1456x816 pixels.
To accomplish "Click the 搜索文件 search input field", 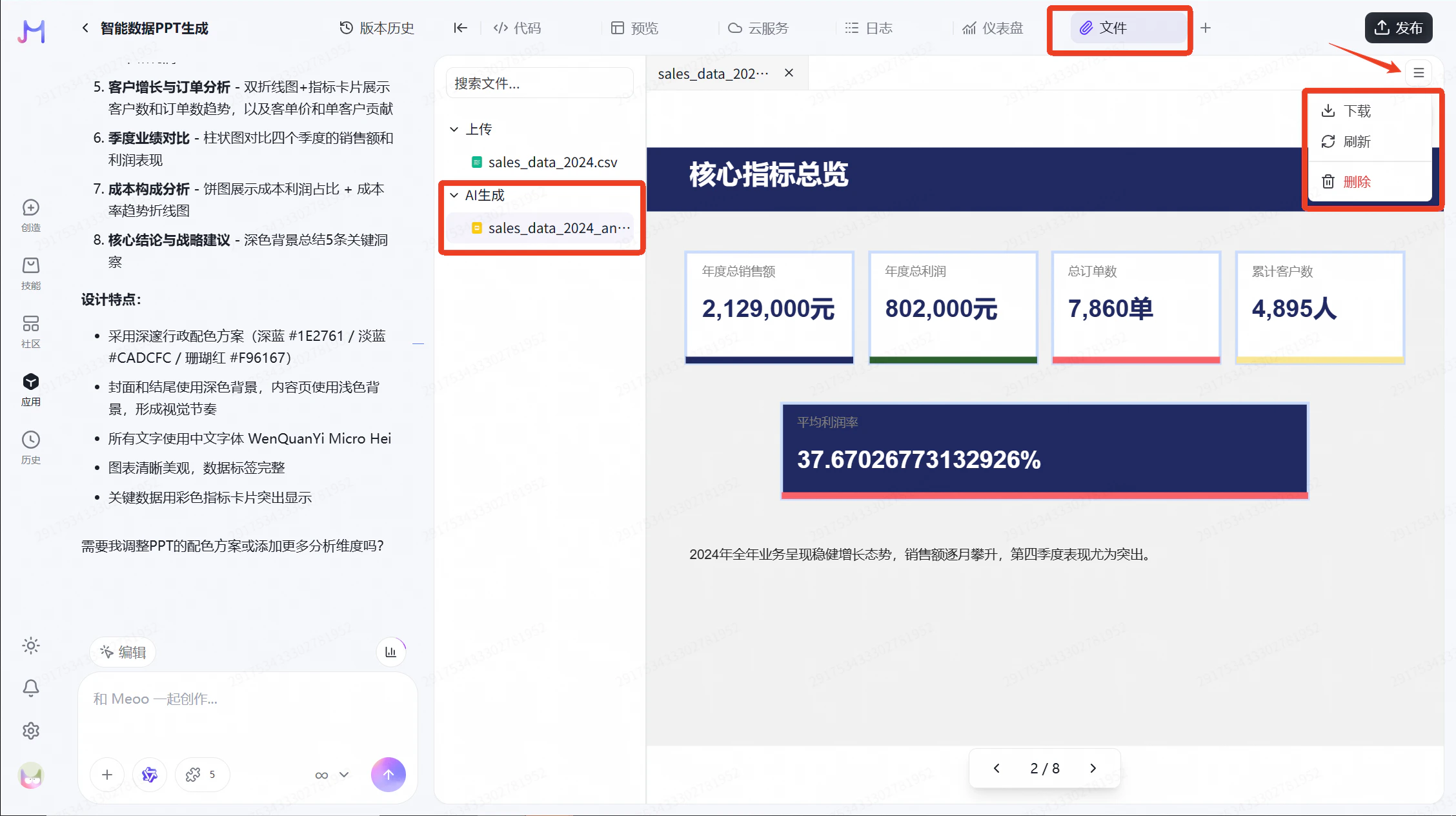I will tap(540, 83).
